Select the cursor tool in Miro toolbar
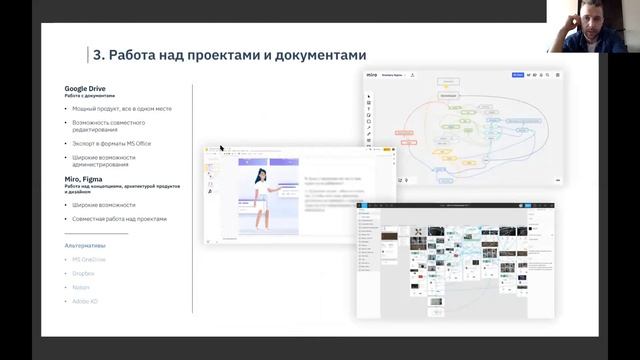The width and height of the screenshot is (640, 360). pyautogui.click(x=369, y=97)
